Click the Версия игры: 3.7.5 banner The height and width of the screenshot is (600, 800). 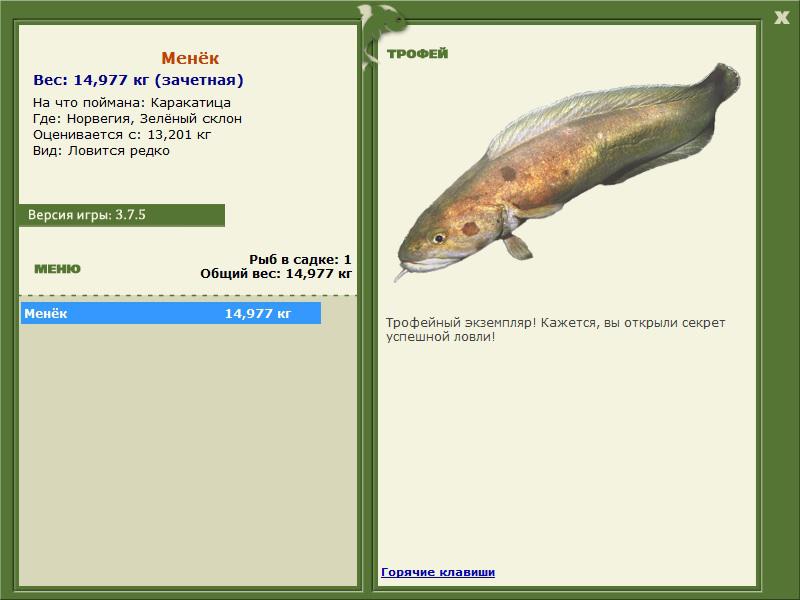[x=122, y=215]
